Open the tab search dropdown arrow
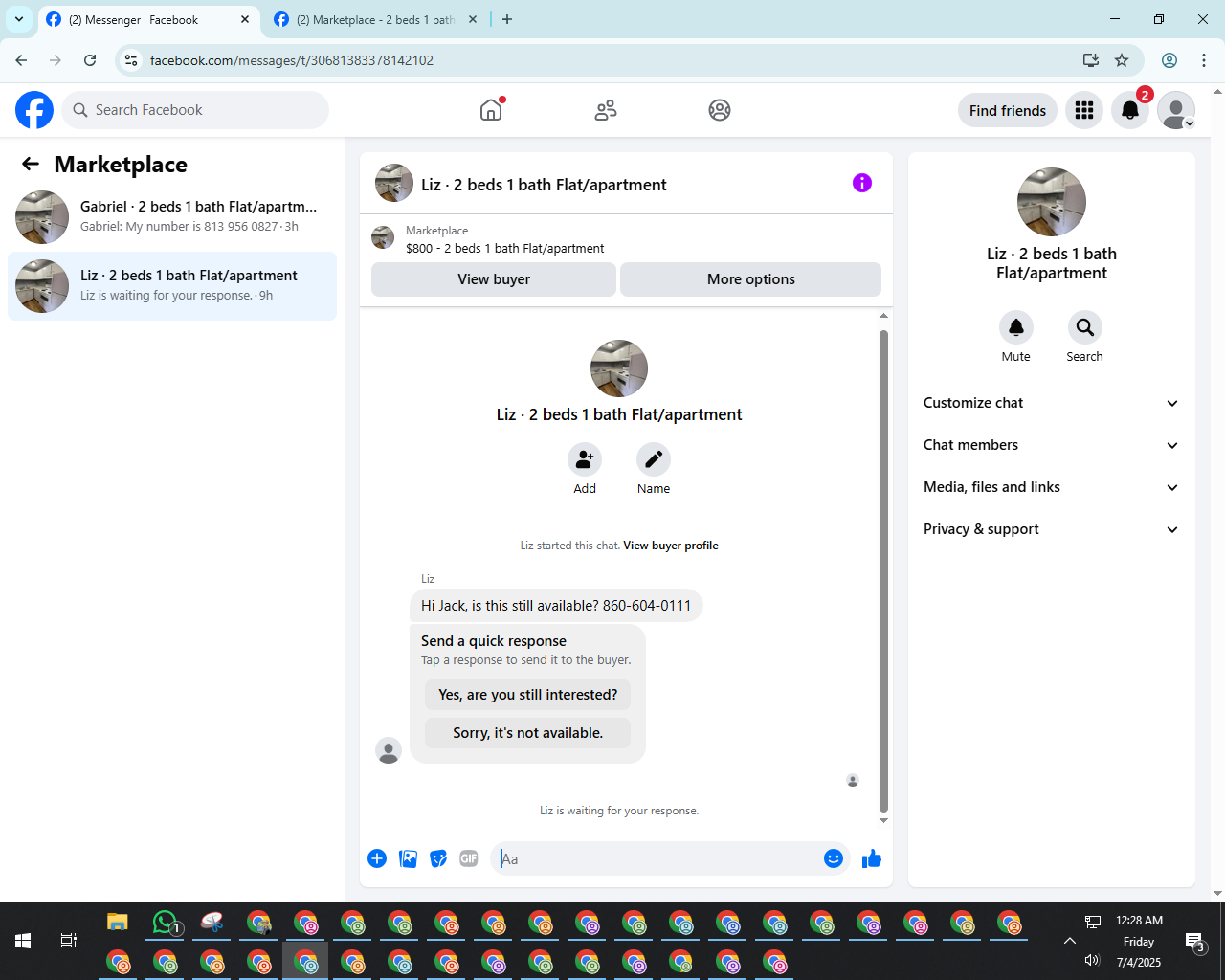The image size is (1225, 980). 19,19
